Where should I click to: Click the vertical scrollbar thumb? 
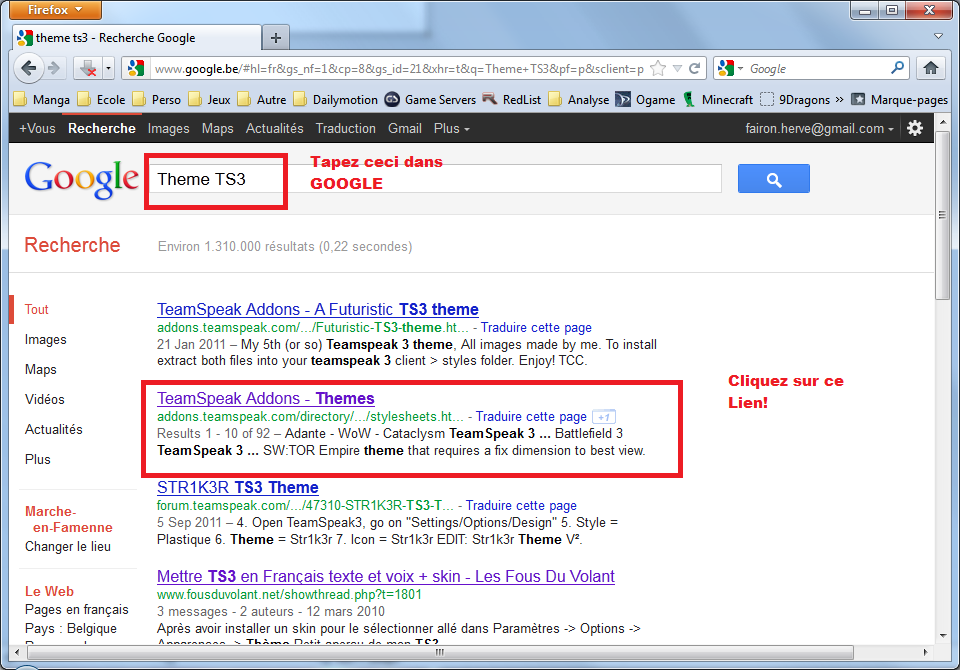click(x=942, y=215)
